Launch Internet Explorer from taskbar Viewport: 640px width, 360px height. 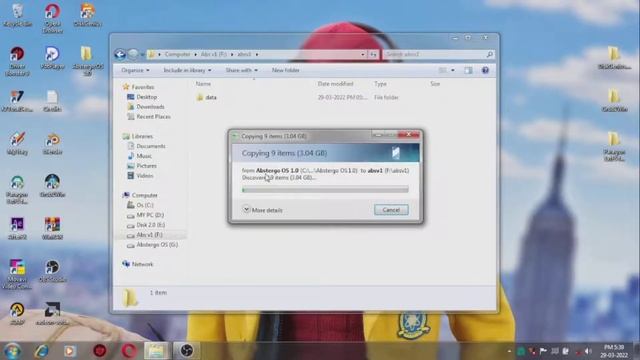(42, 351)
